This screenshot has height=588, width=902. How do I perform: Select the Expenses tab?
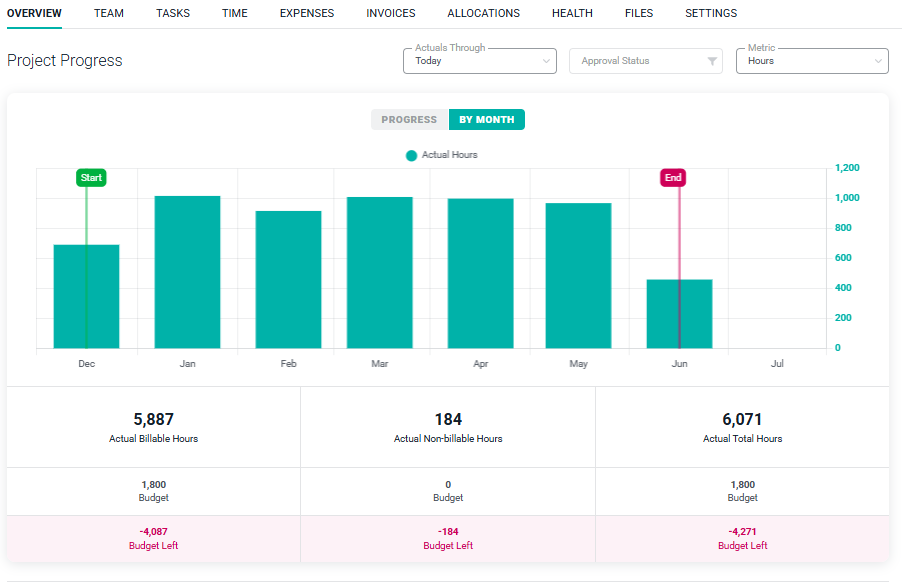point(307,13)
